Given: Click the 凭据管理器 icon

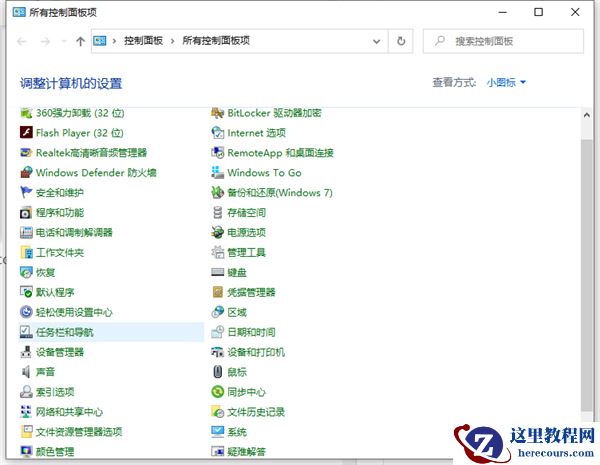Looking at the screenshot, I should (x=217, y=292).
